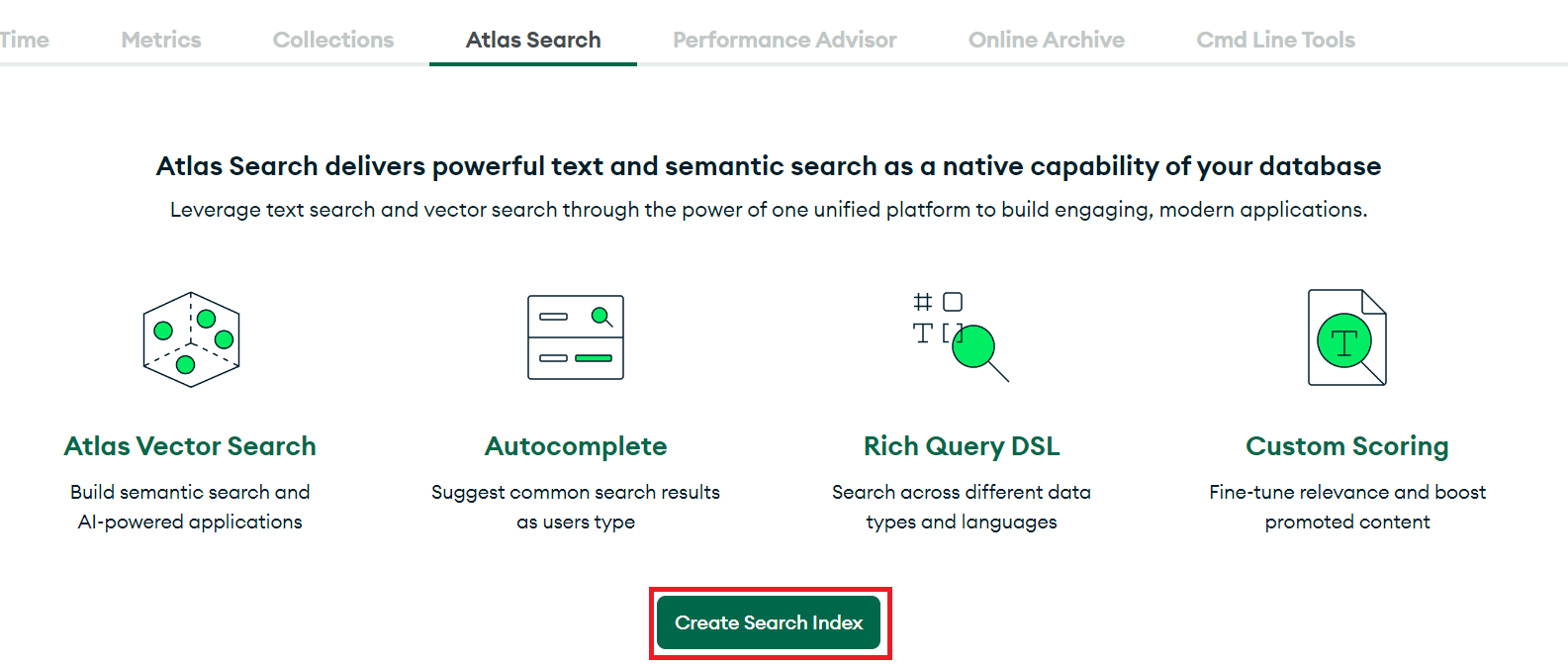The height and width of the screenshot is (666, 1568).
Task: Click the partially visible Real Time tab
Action: (22, 40)
